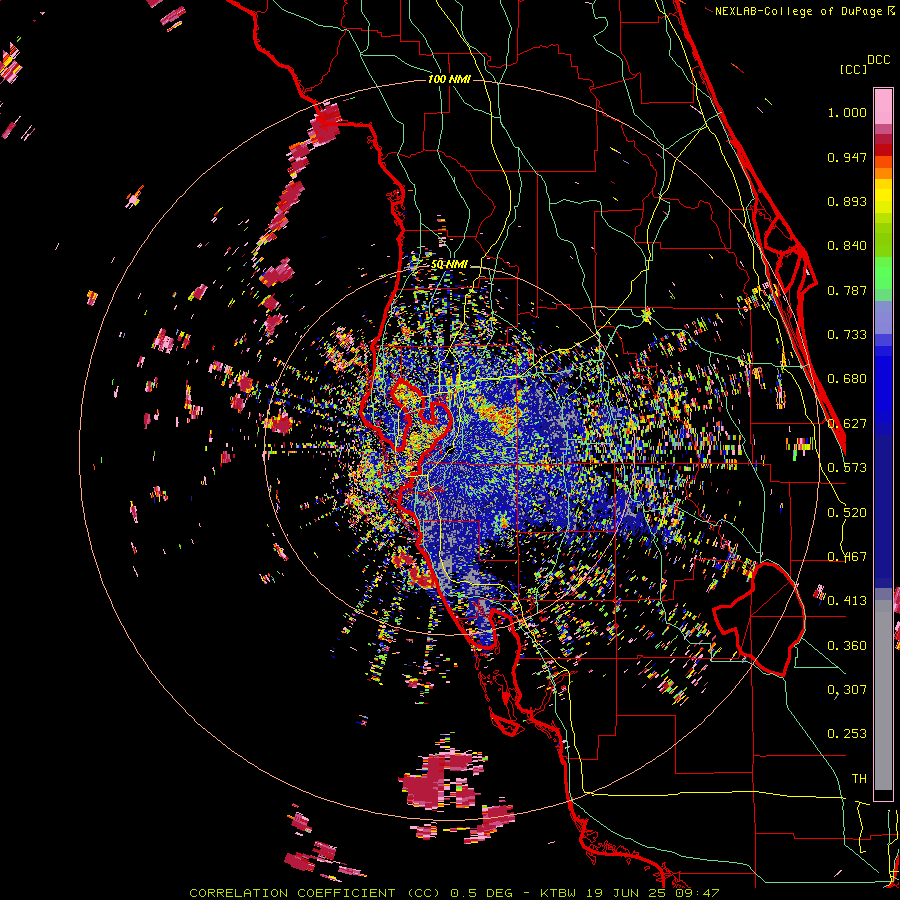Image resolution: width=900 pixels, height=900 pixels.
Task: Select the 0.947 scale value
Action: pyautogui.click(x=847, y=157)
